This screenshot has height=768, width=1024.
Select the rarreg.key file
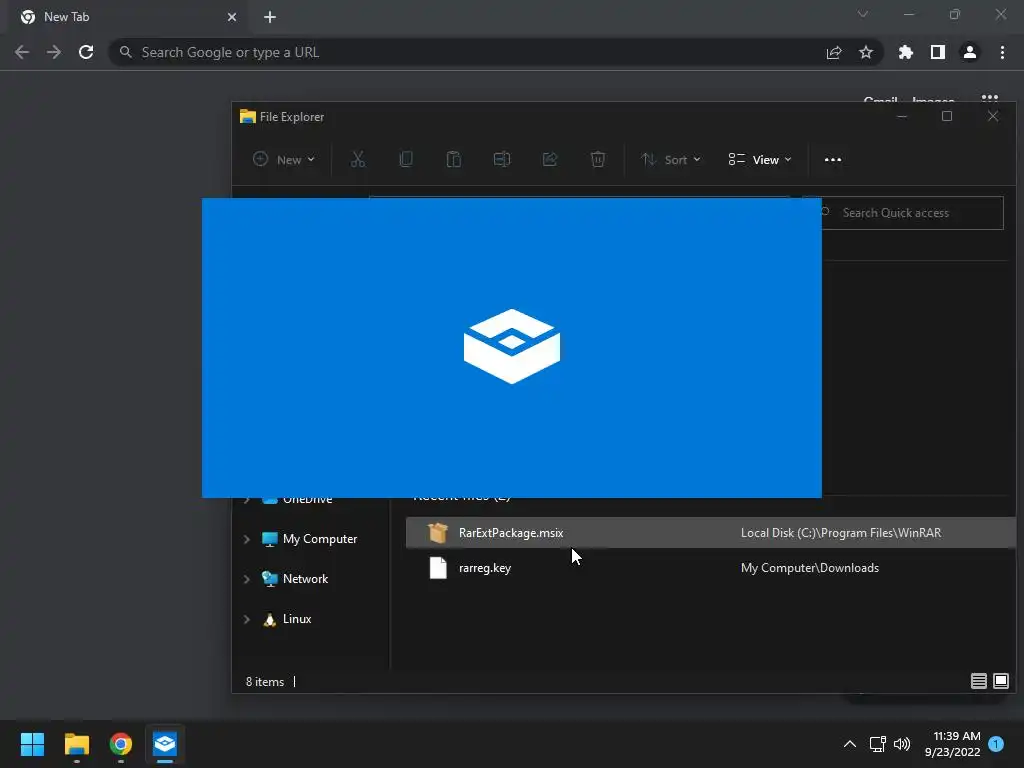[711, 568]
